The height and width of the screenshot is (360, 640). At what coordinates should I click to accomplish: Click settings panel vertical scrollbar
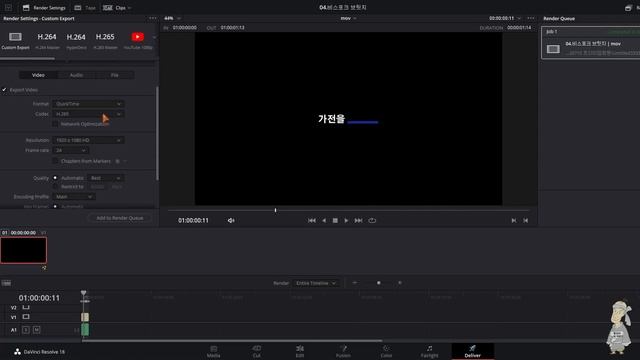click(158, 133)
